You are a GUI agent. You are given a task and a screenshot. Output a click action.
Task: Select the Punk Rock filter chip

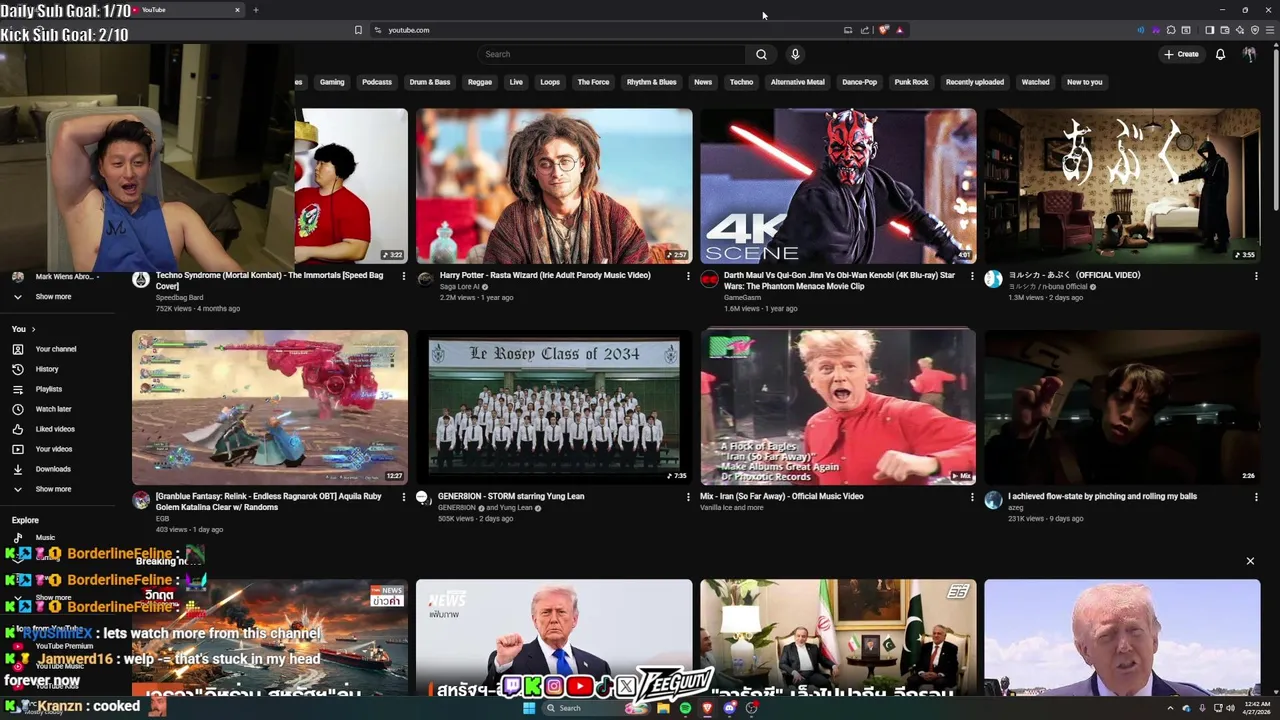(911, 82)
